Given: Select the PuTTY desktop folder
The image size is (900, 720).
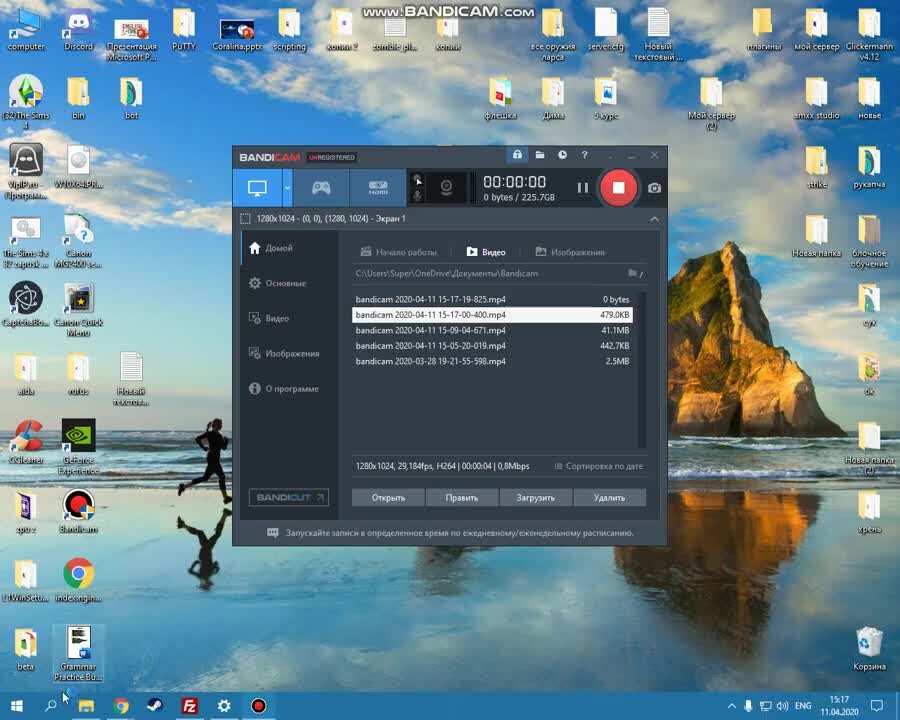Looking at the screenshot, I should pyautogui.click(x=184, y=30).
